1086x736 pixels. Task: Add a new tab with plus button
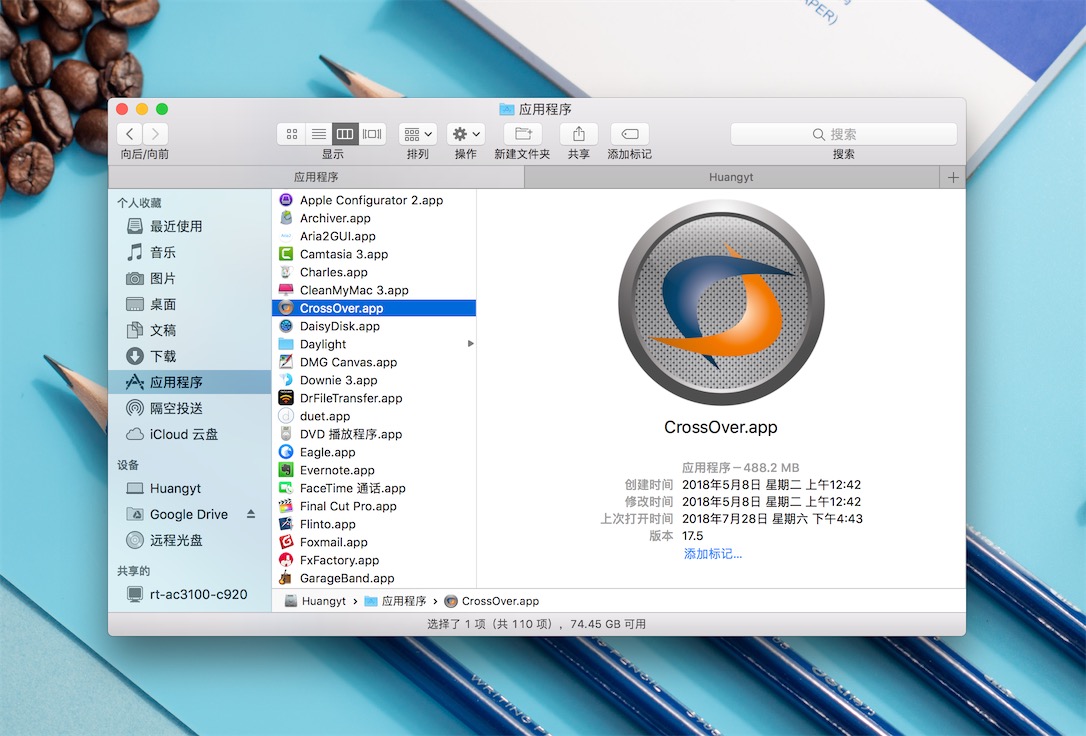(x=953, y=177)
